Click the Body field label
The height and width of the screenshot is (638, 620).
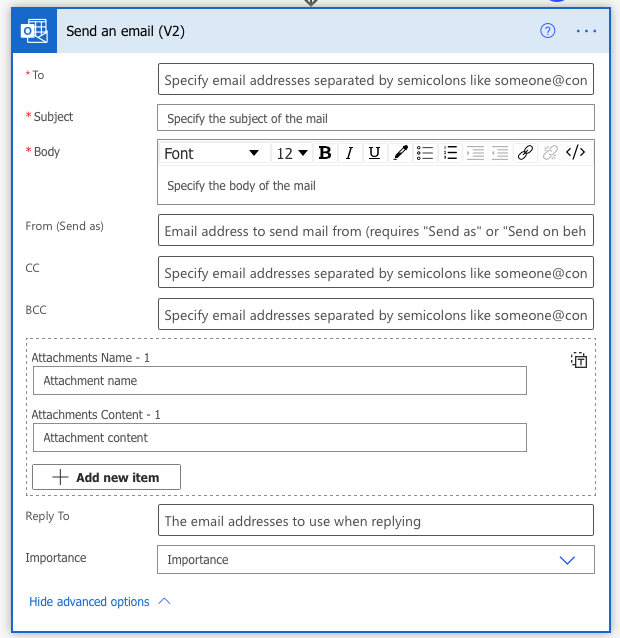pos(47,151)
